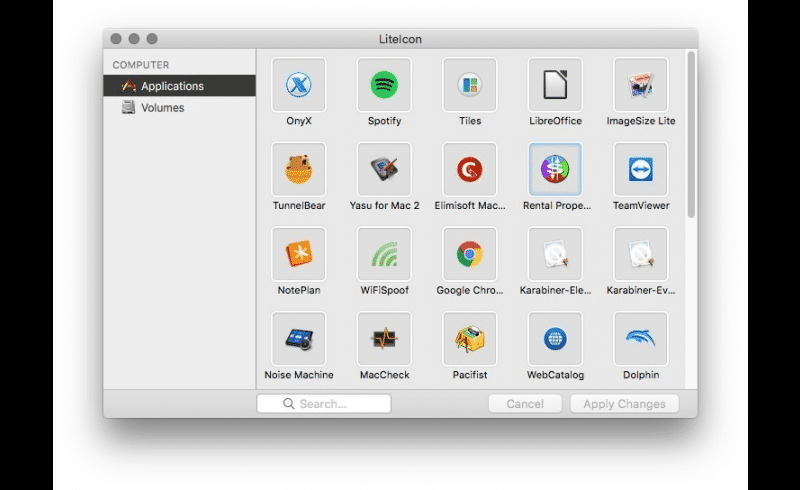Choose the LibreOffice document icon

click(x=555, y=85)
